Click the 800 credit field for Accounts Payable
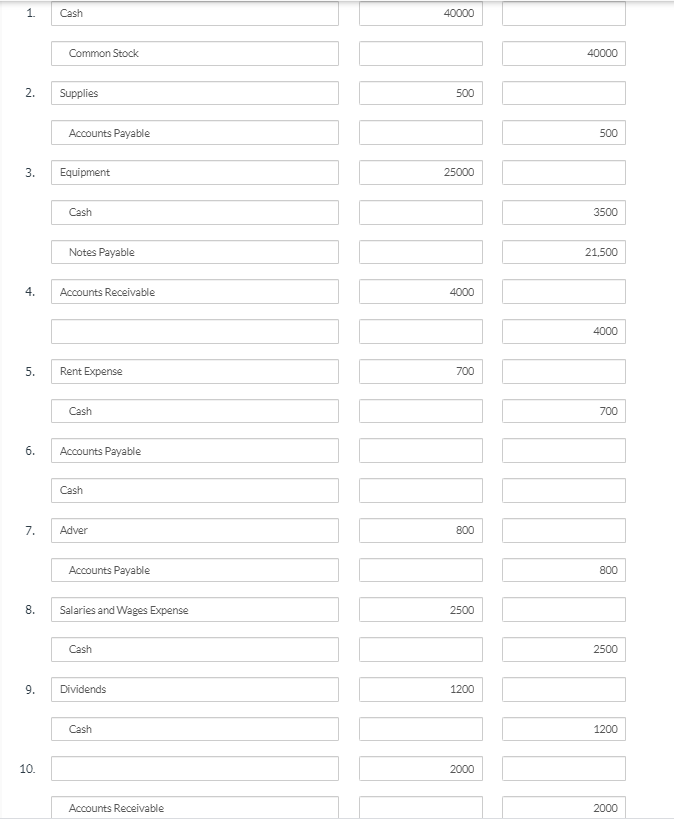This screenshot has height=820, width=674. click(563, 569)
